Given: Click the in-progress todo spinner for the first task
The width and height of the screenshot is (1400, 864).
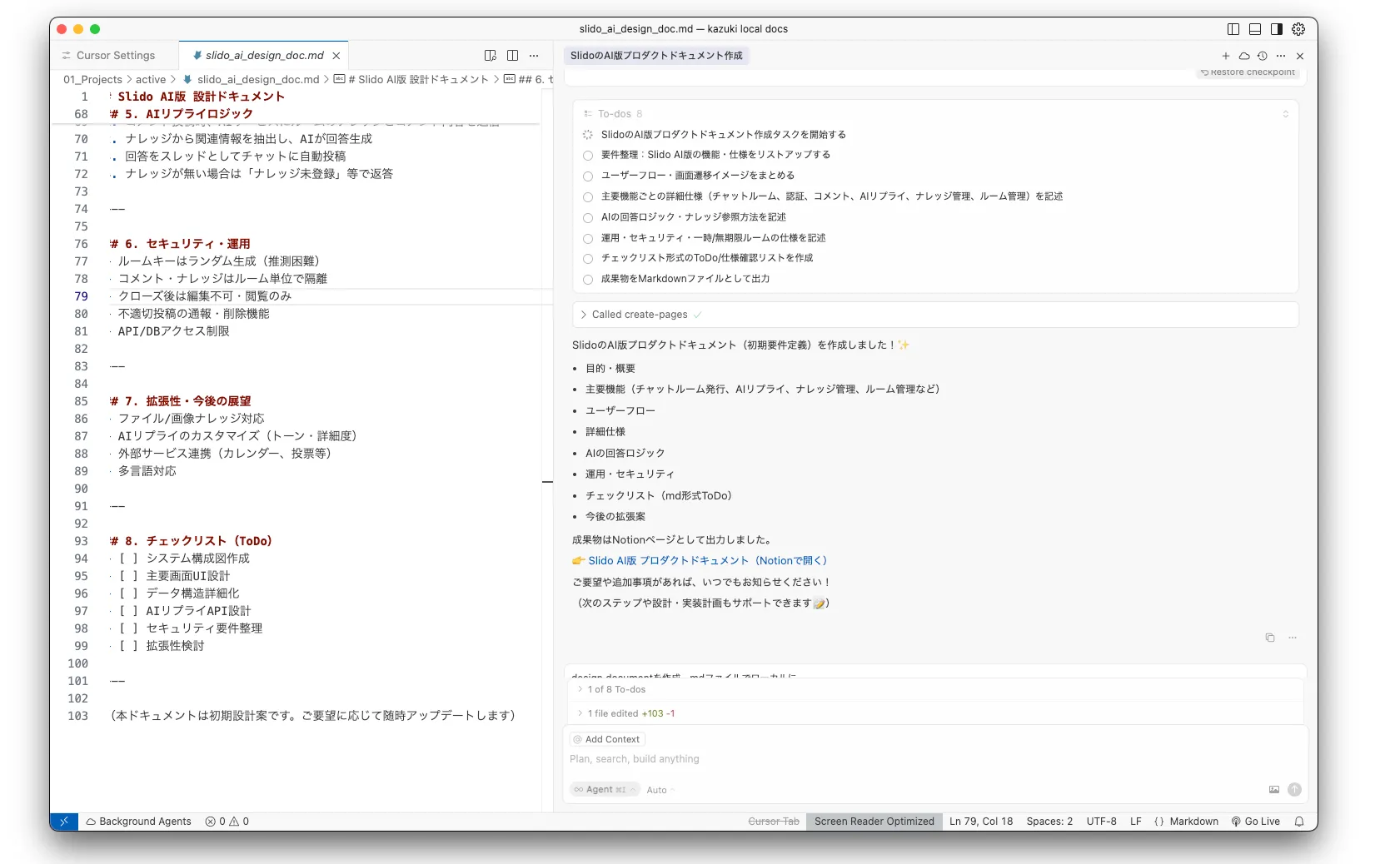Looking at the screenshot, I should (x=588, y=134).
